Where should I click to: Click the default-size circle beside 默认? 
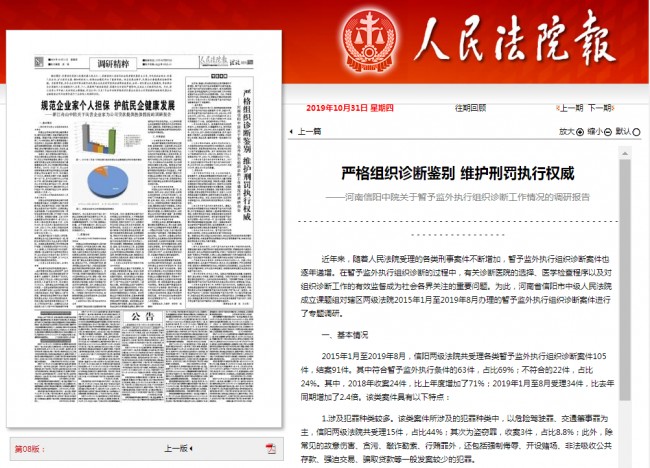636,132
